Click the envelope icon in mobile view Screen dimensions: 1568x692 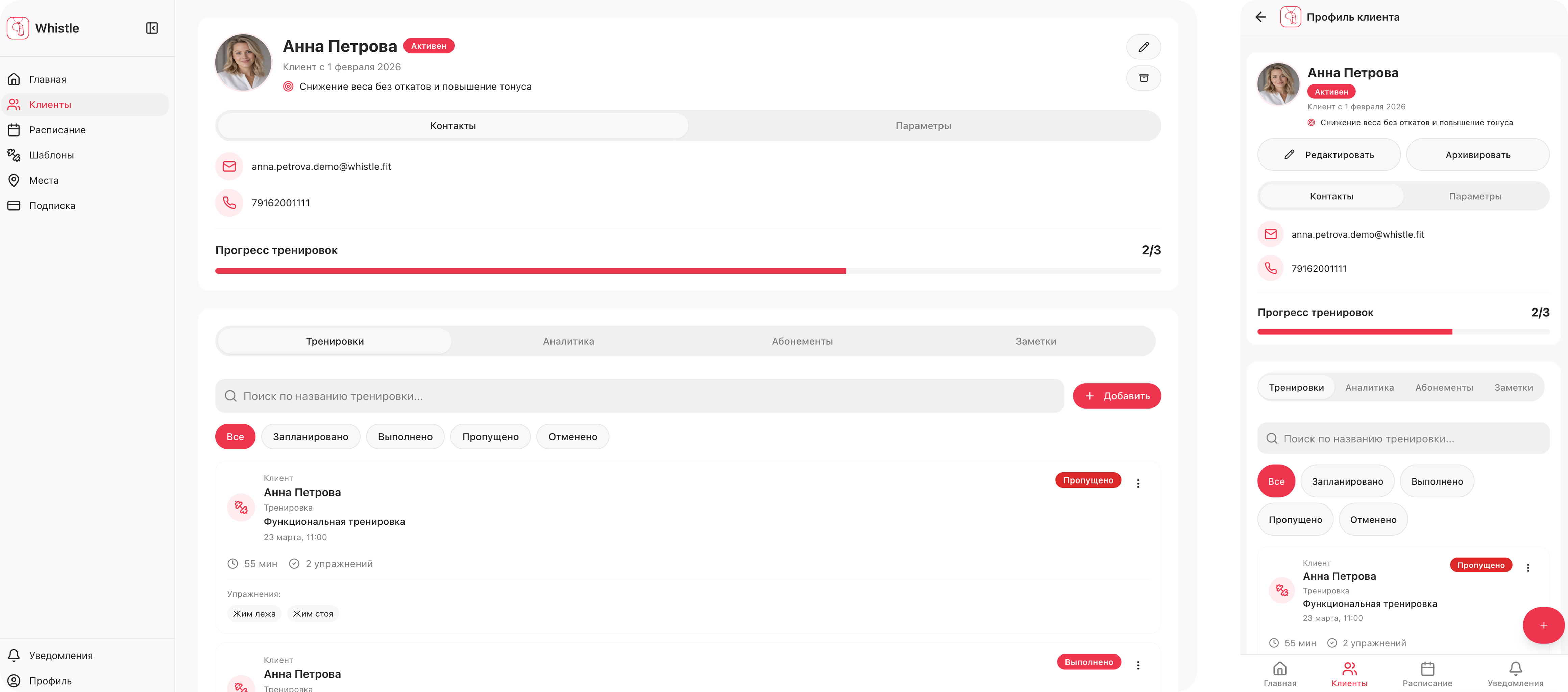click(1270, 234)
